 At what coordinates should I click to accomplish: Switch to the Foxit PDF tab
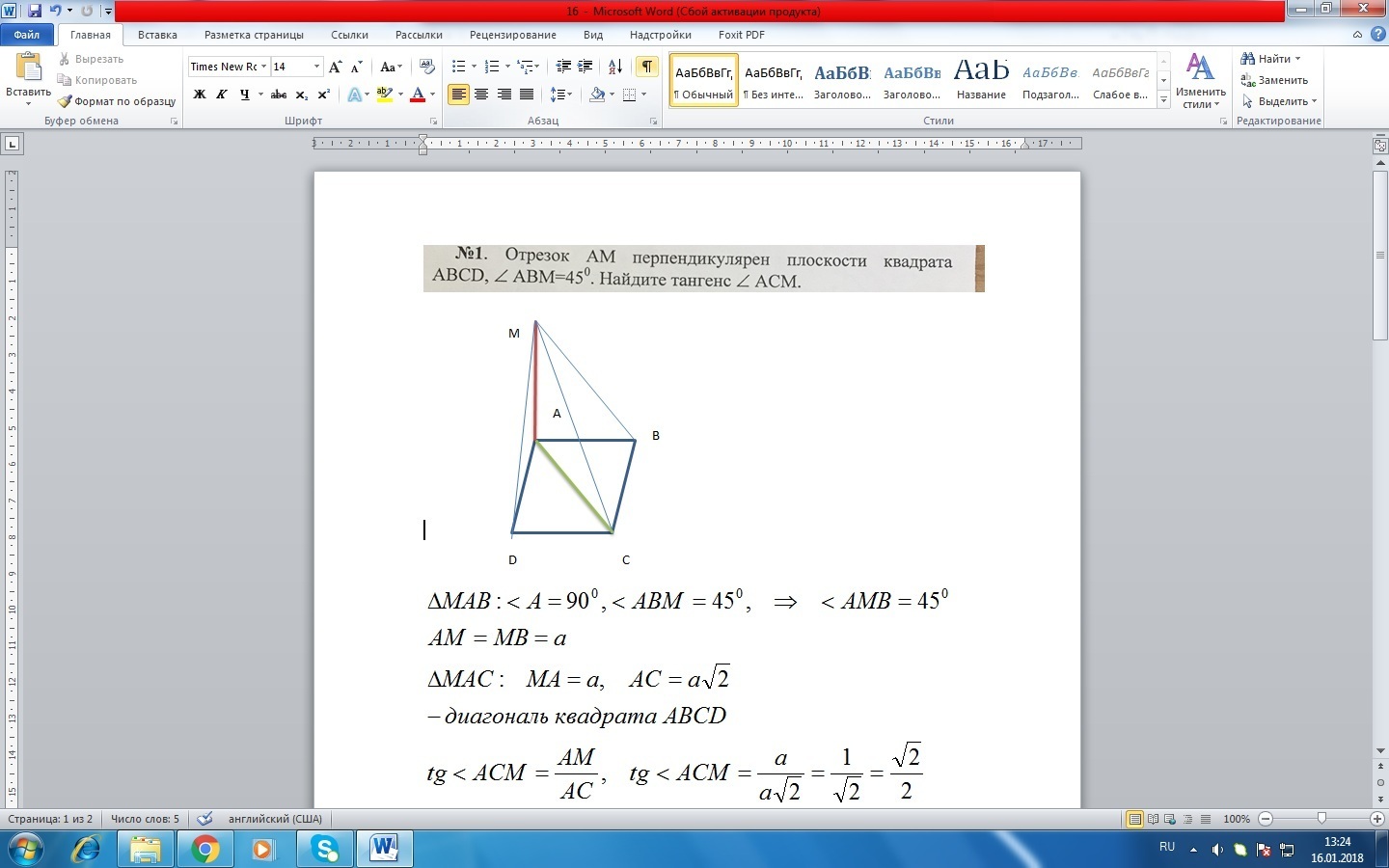742,35
